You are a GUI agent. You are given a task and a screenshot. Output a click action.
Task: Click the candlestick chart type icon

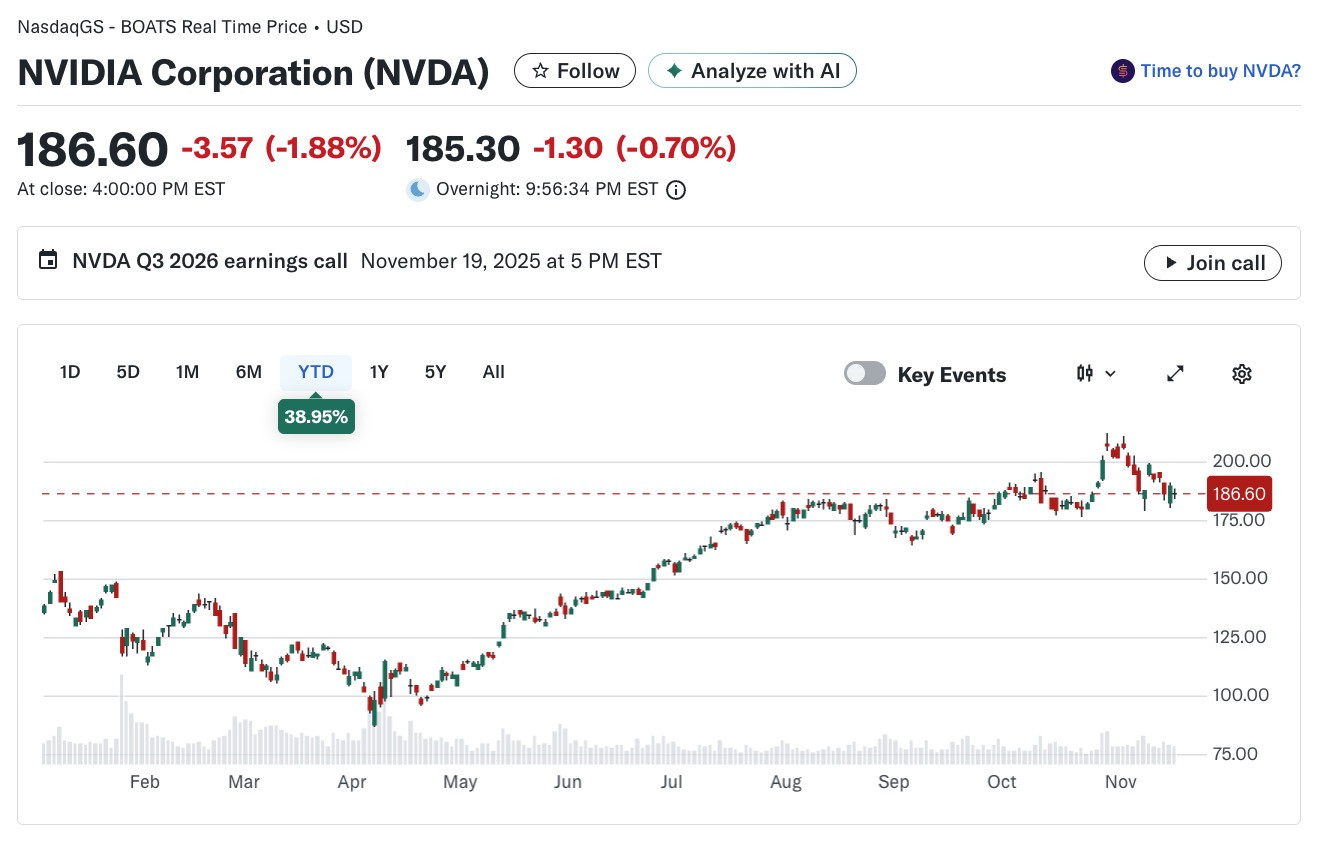1085,374
